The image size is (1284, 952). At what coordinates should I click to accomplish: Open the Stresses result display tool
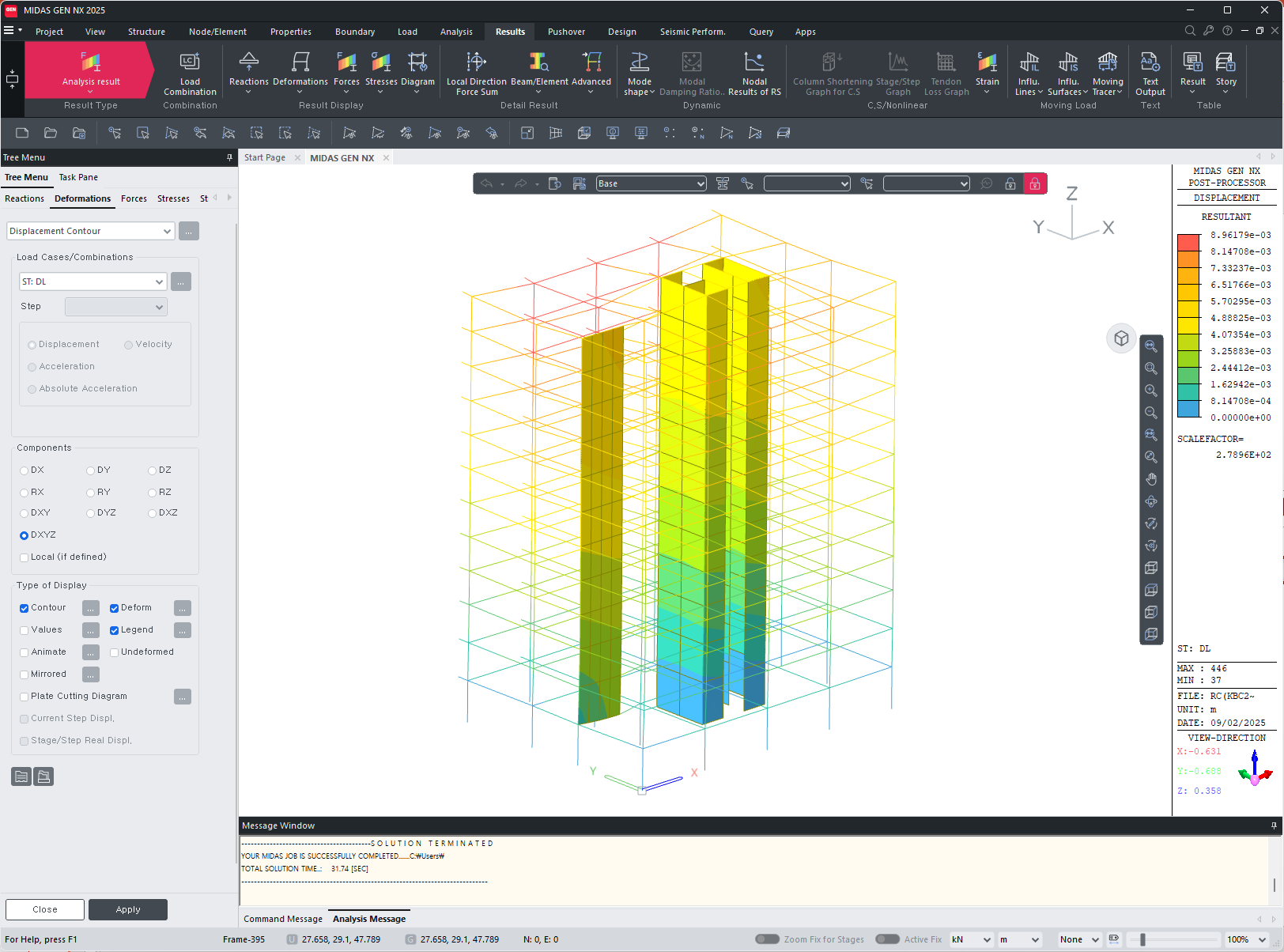(x=381, y=71)
